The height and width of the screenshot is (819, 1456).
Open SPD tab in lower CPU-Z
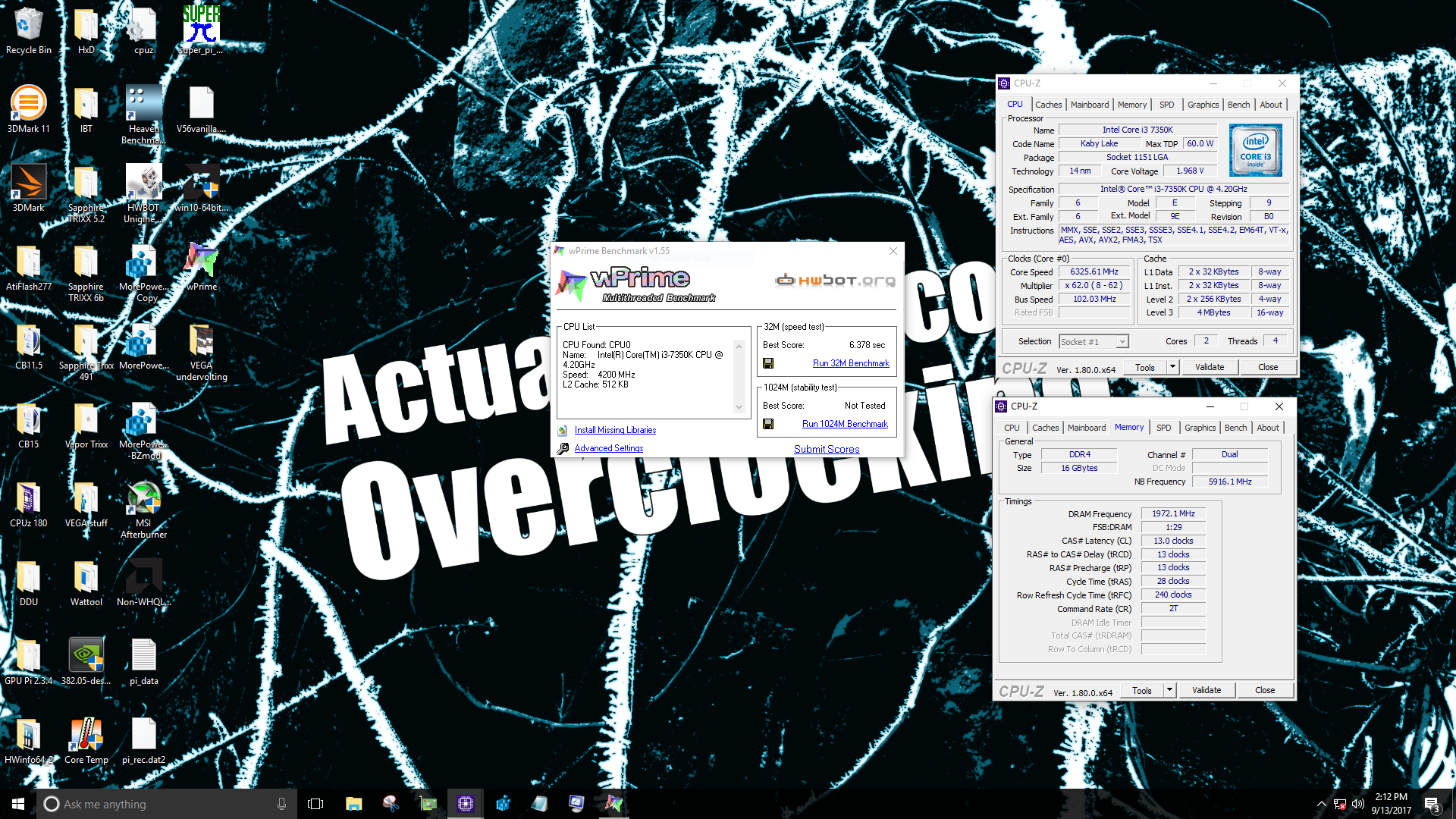point(1163,428)
